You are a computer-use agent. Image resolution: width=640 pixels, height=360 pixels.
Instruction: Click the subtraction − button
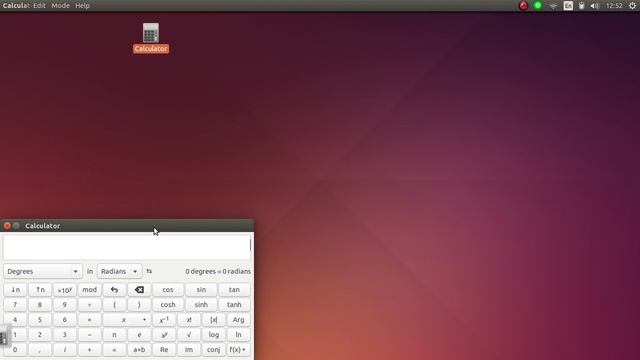(89, 335)
